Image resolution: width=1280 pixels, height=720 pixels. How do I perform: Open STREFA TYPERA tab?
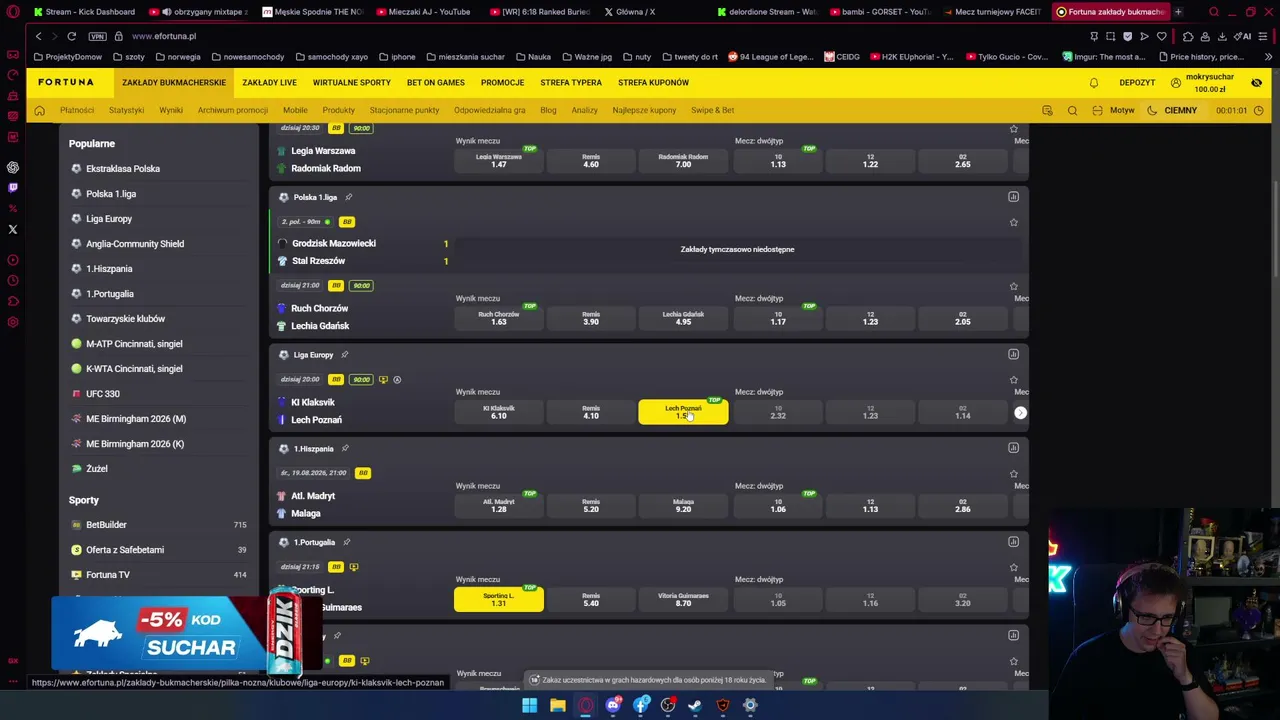(x=571, y=82)
